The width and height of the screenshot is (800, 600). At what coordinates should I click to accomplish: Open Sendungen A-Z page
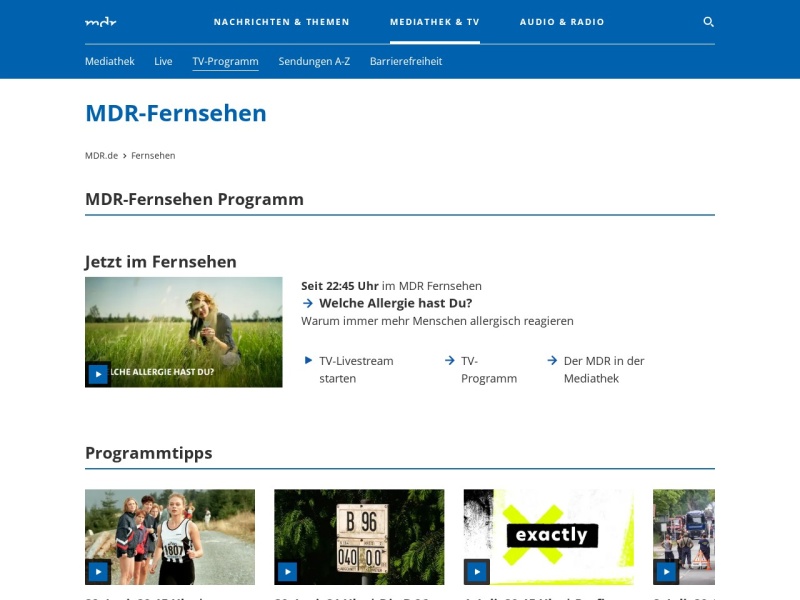(x=314, y=61)
